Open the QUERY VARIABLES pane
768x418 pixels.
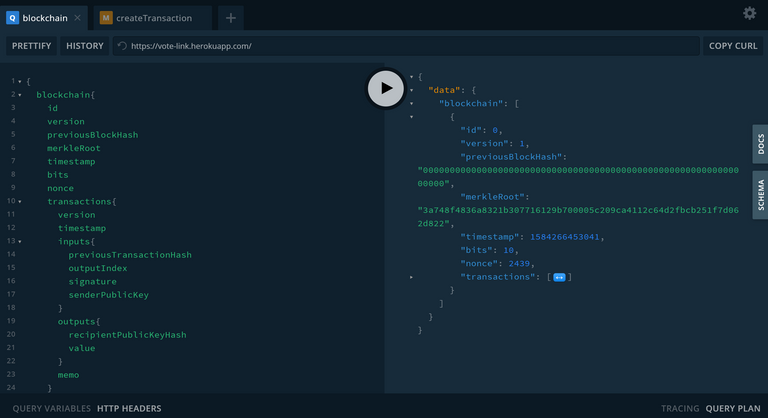click(x=51, y=408)
